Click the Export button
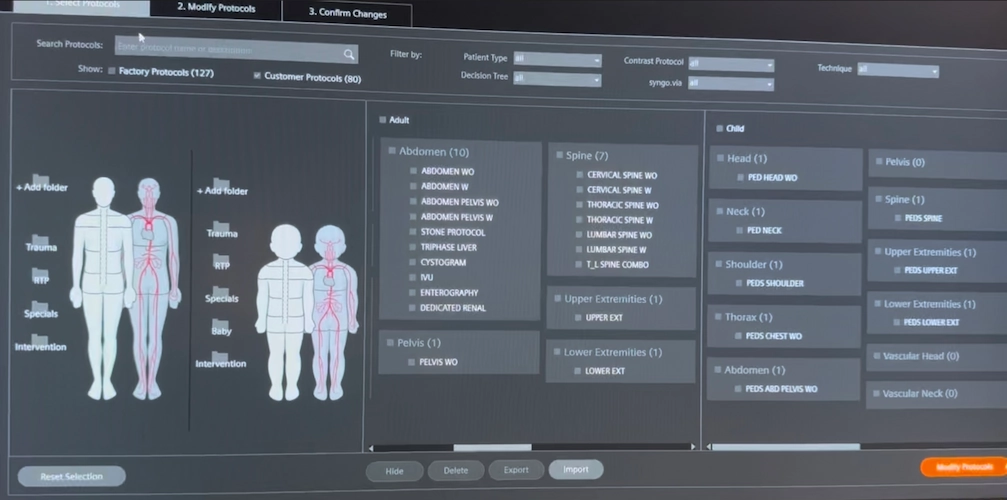Viewport: 1007px width, 500px height. [516, 470]
